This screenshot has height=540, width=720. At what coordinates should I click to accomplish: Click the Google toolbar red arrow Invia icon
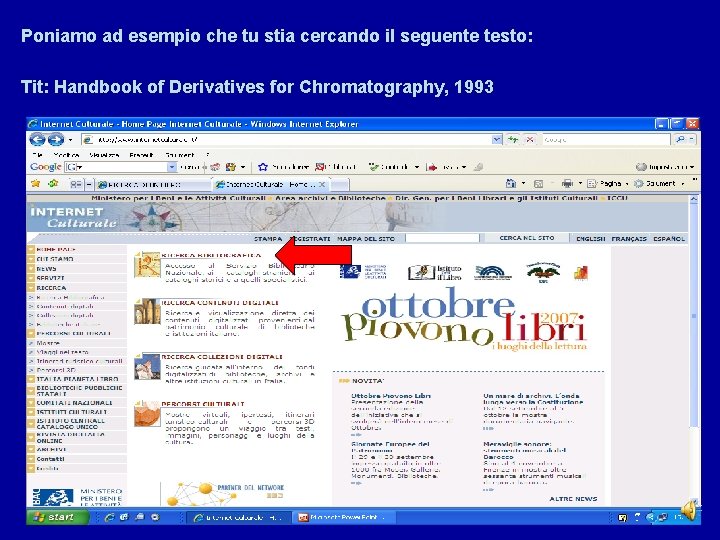432,167
